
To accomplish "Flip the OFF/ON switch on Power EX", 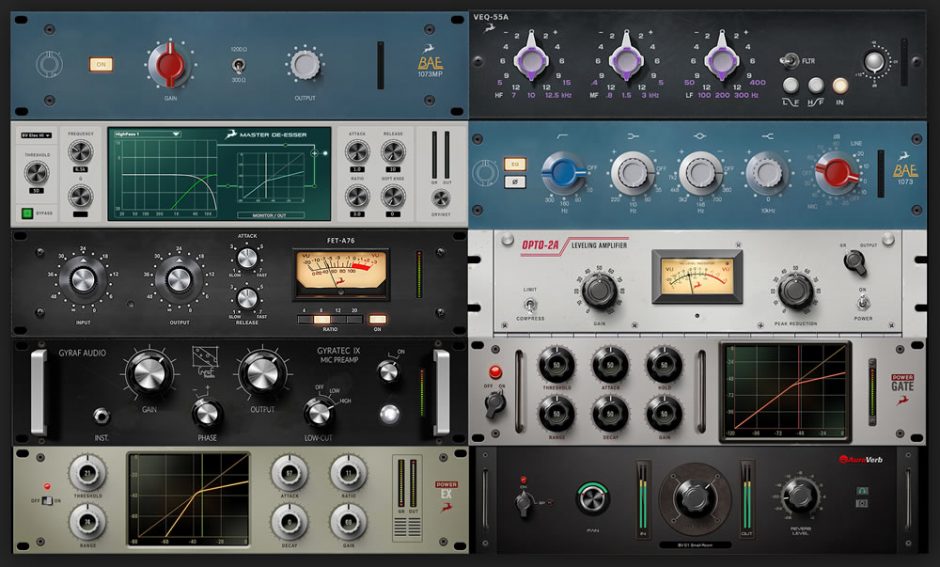I will point(47,500).
